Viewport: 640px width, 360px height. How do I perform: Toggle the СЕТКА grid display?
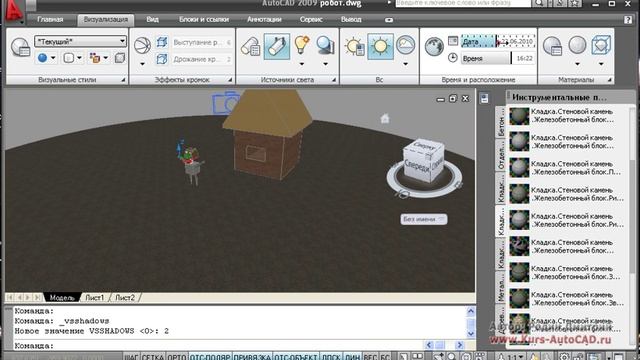point(153,357)
